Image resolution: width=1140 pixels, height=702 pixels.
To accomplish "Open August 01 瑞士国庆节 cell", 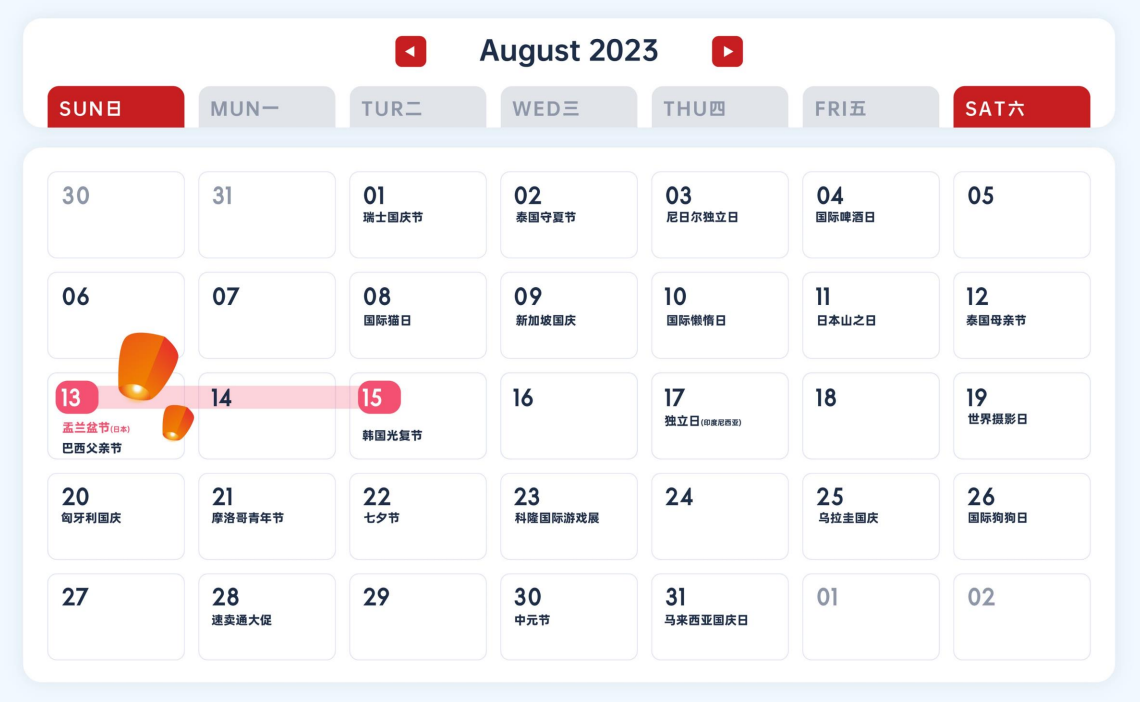I will 417,214.
